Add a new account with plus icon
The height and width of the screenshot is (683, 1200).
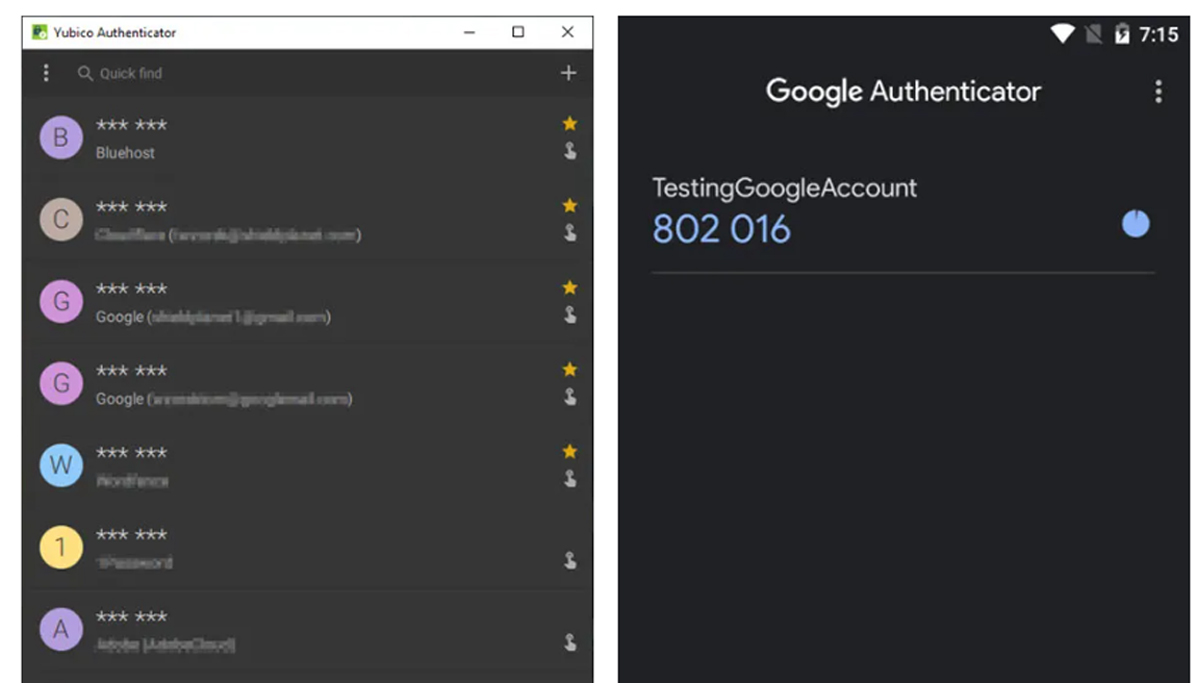tap(568, 73)
